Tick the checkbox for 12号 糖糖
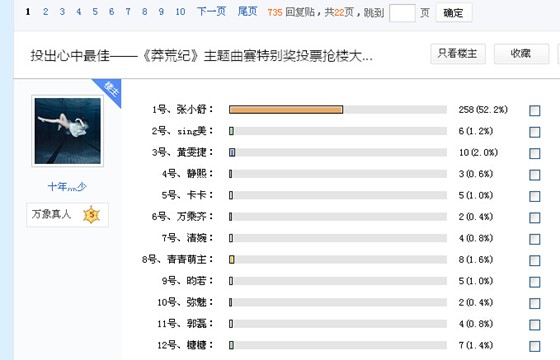This screenshot has height=360, width=560. tap(535, 346)
